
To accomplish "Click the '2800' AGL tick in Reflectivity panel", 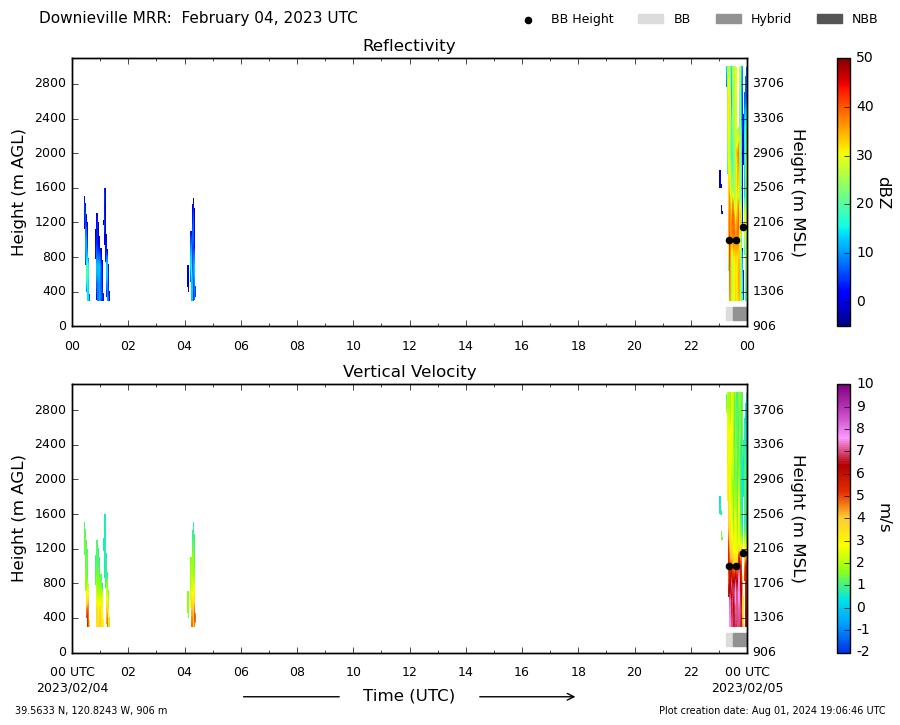I will click(51, 83).
